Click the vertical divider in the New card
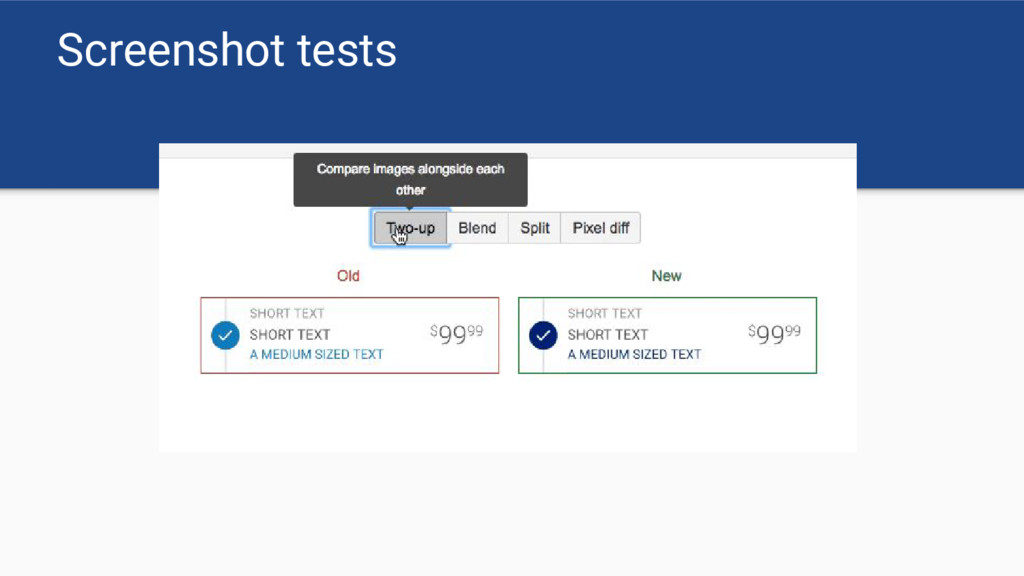Viewport: 1024px width, 576px height. click(x=544, y=361)
